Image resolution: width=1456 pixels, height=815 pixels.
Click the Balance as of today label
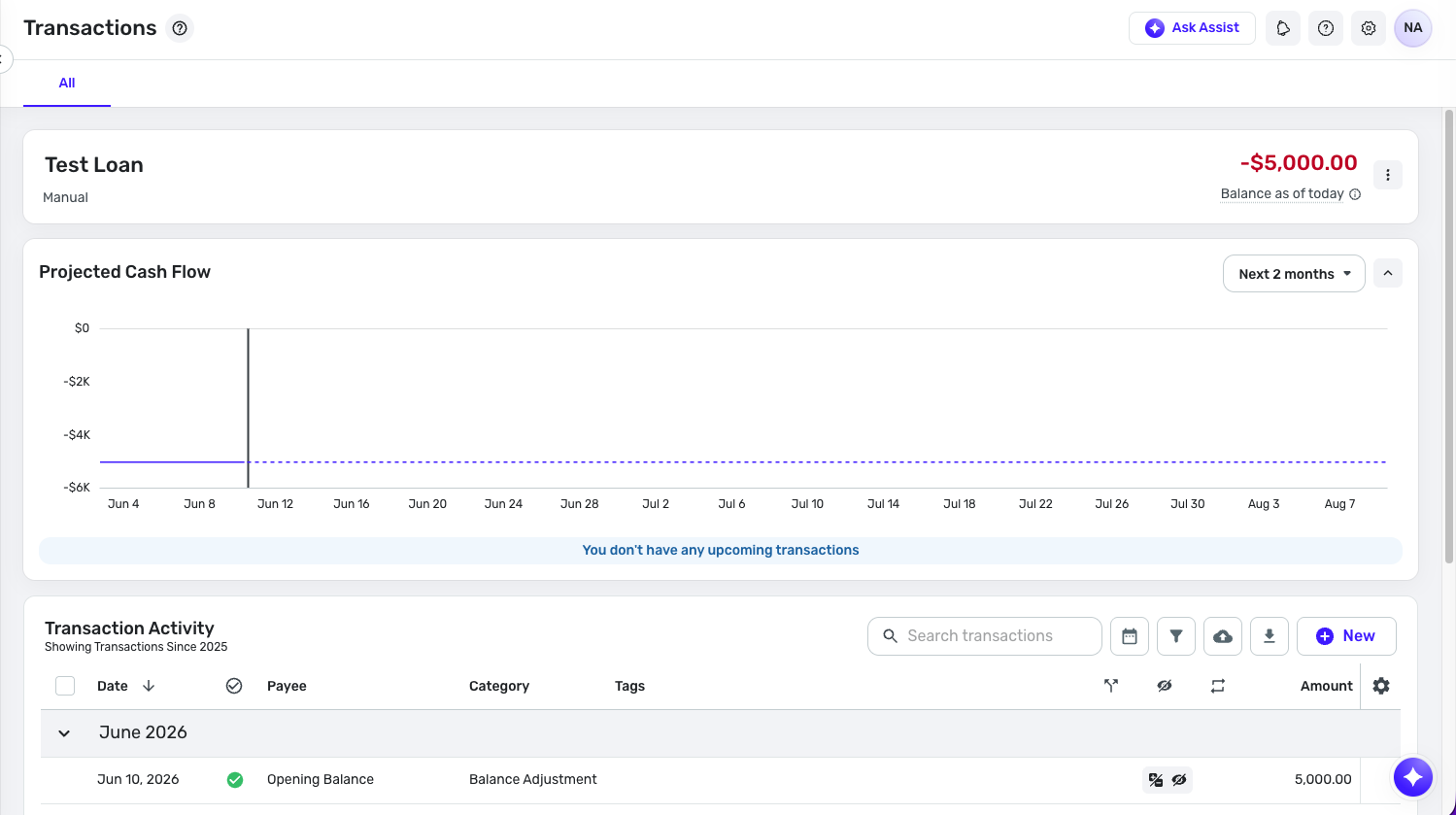(1282, 194)
